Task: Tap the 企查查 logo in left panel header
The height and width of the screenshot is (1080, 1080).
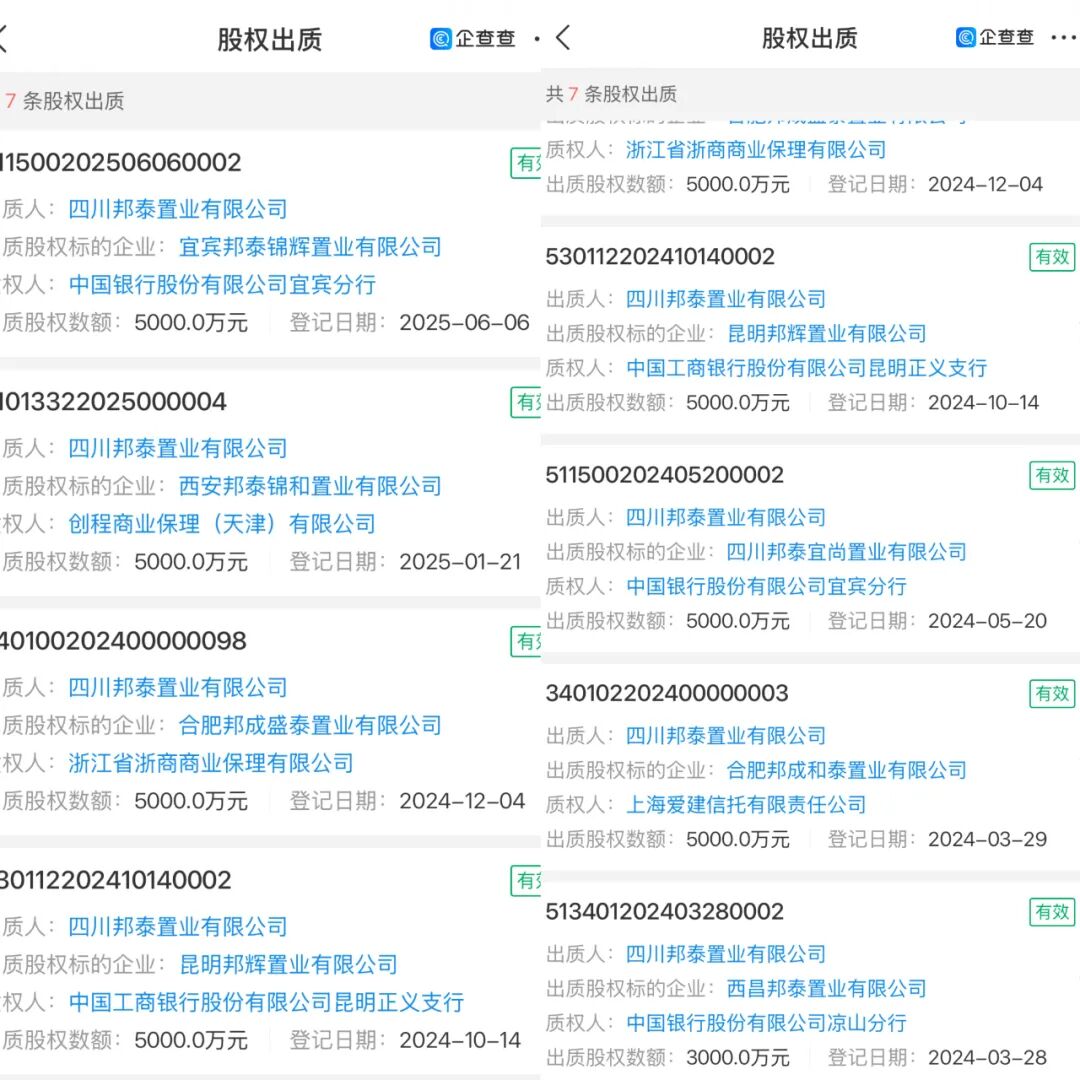Action: click(473, 39)
